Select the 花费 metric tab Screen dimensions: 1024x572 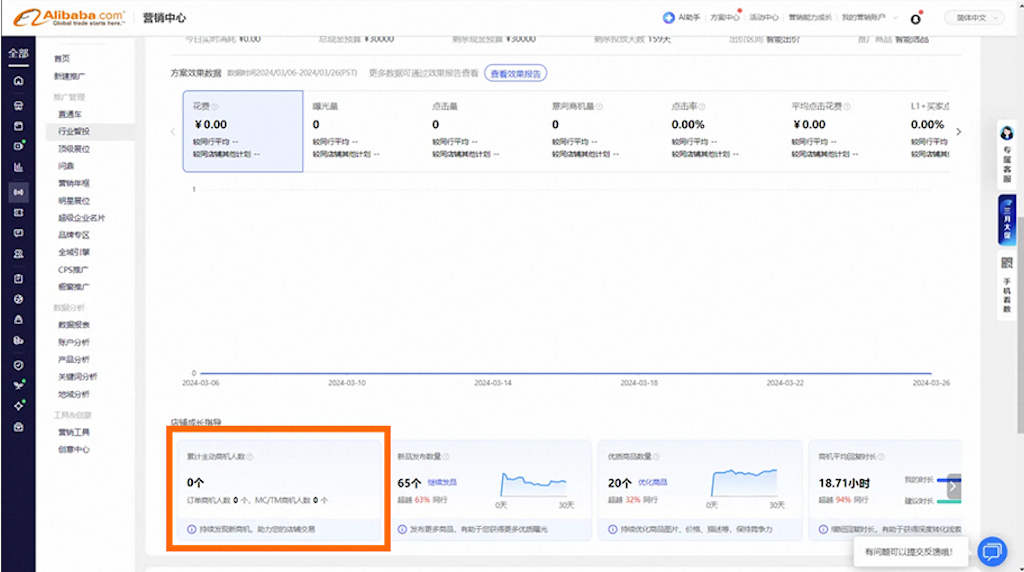pos(243,131)
